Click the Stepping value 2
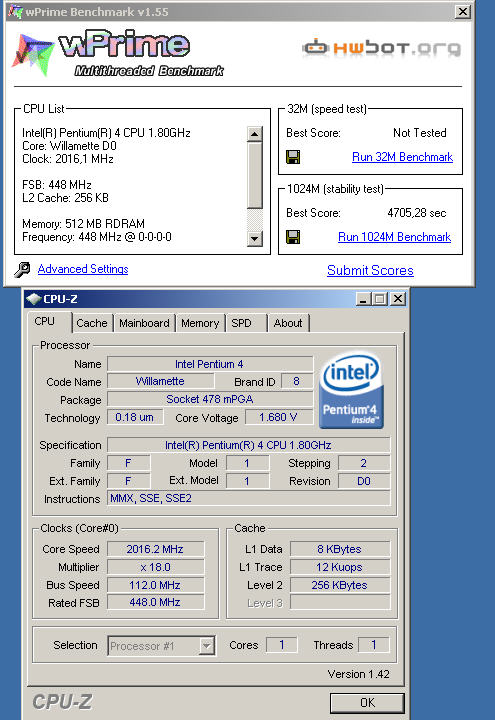Screen dimensions: 495x720 tap(364, 463)
